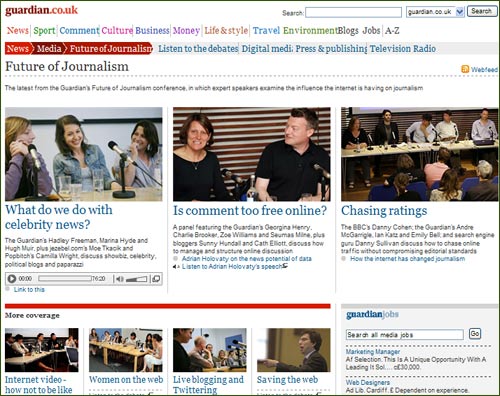Open the Web Designers job listing

[368, 382]
